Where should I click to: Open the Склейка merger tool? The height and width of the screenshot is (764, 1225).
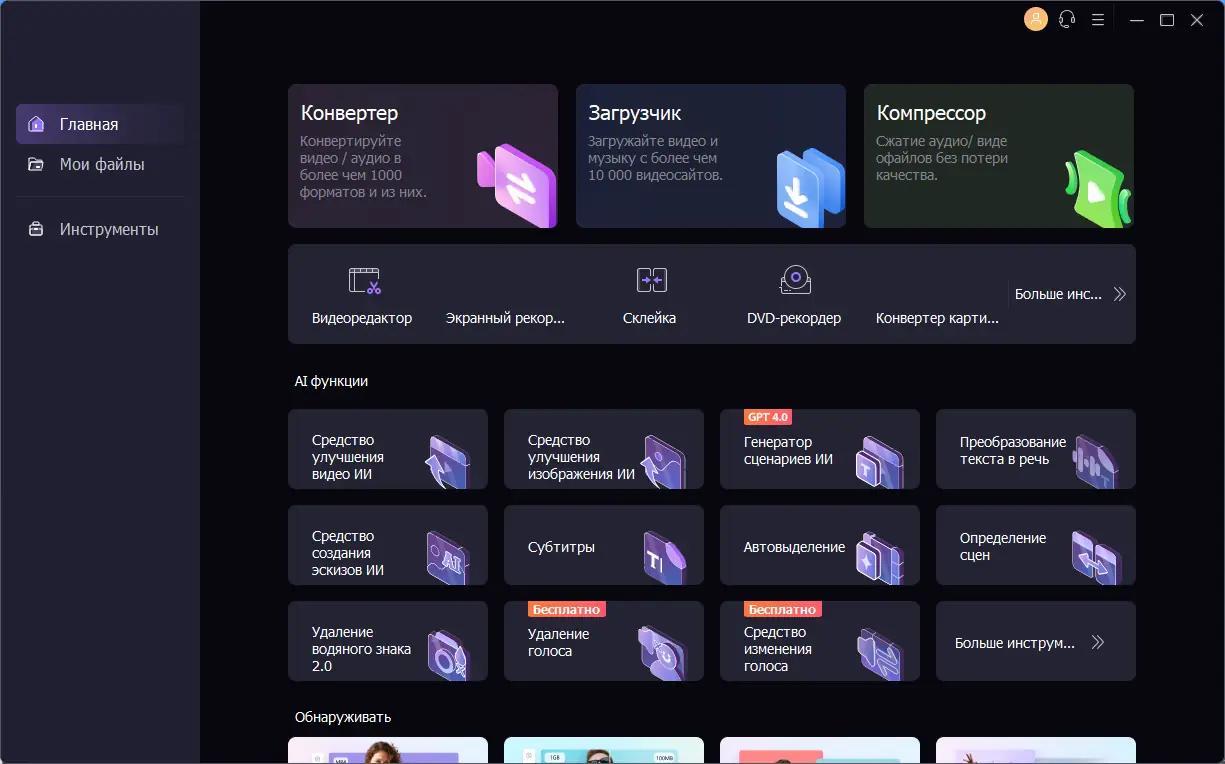coord(650,295)
